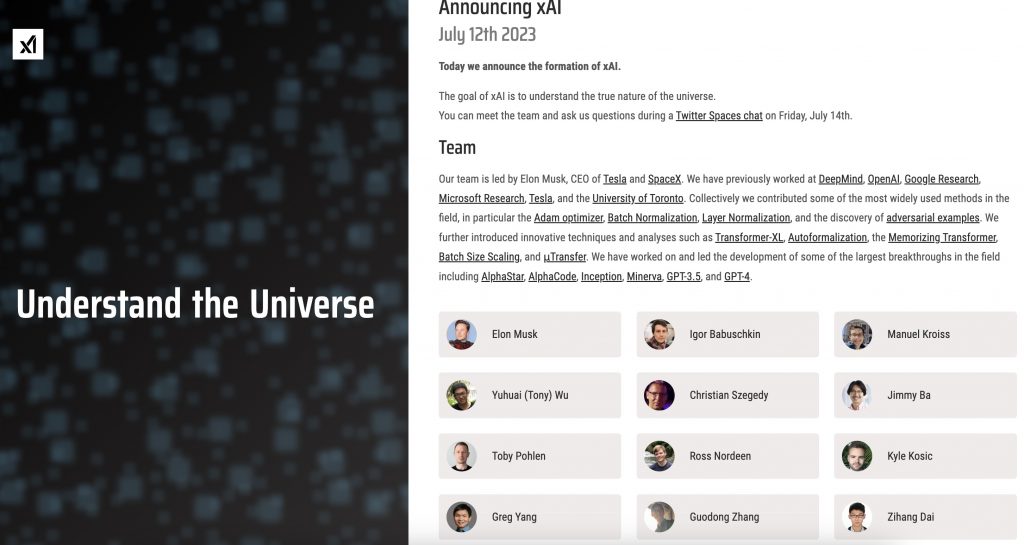Click the GPT-4 link

[x=737, y=277]
